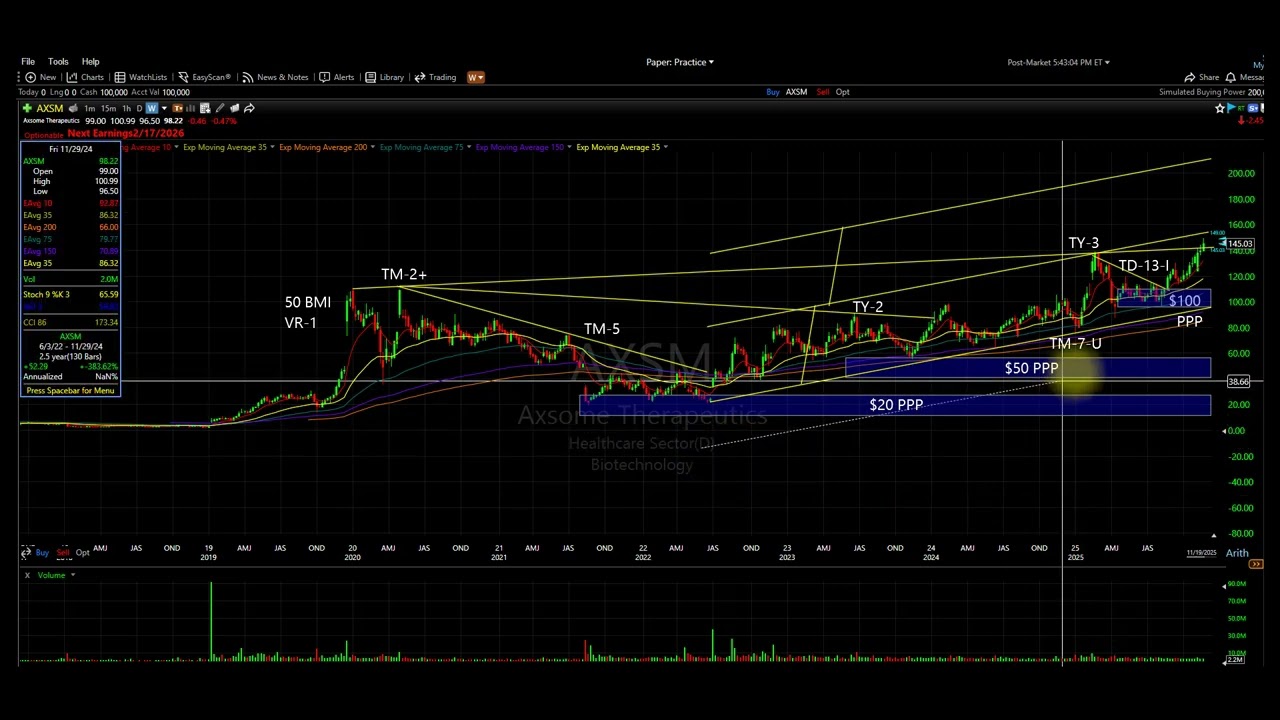
Task: Click Press Spacebar for Menu
Action: tap(70, 390)
